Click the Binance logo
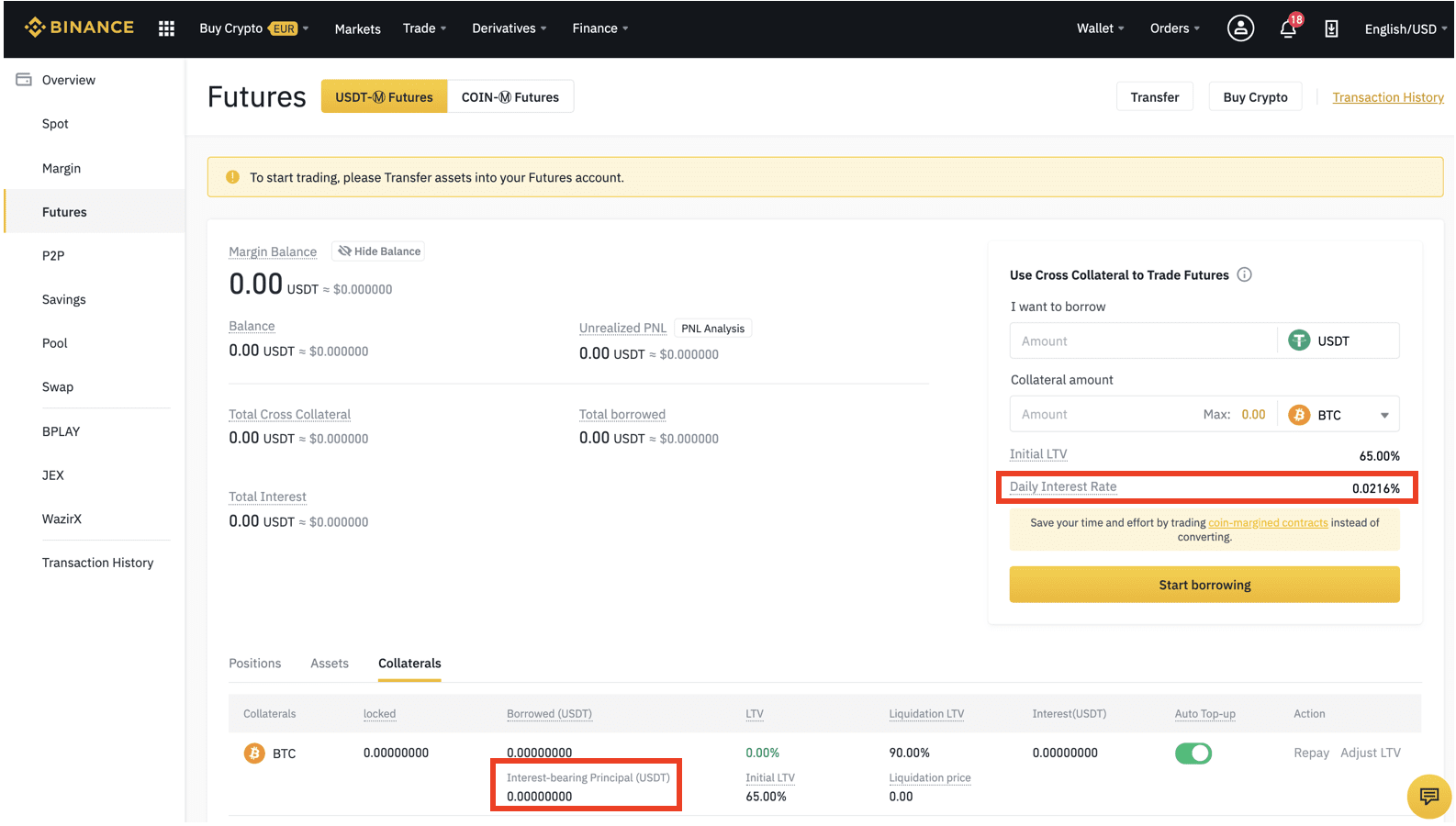The image size is (1456, 826). pos(79,28)
